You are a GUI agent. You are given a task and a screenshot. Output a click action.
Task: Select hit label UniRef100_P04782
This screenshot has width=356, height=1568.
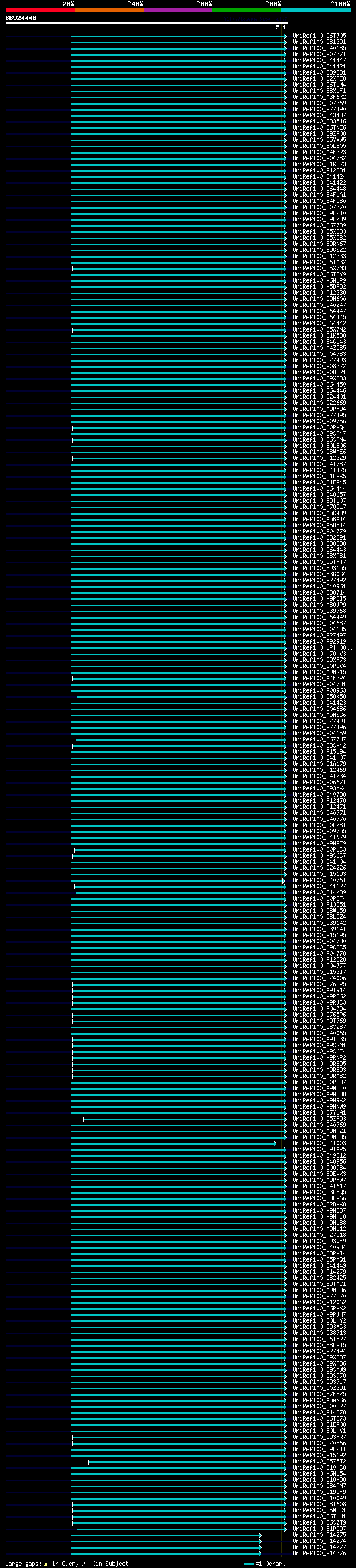(x=319, y=159)
